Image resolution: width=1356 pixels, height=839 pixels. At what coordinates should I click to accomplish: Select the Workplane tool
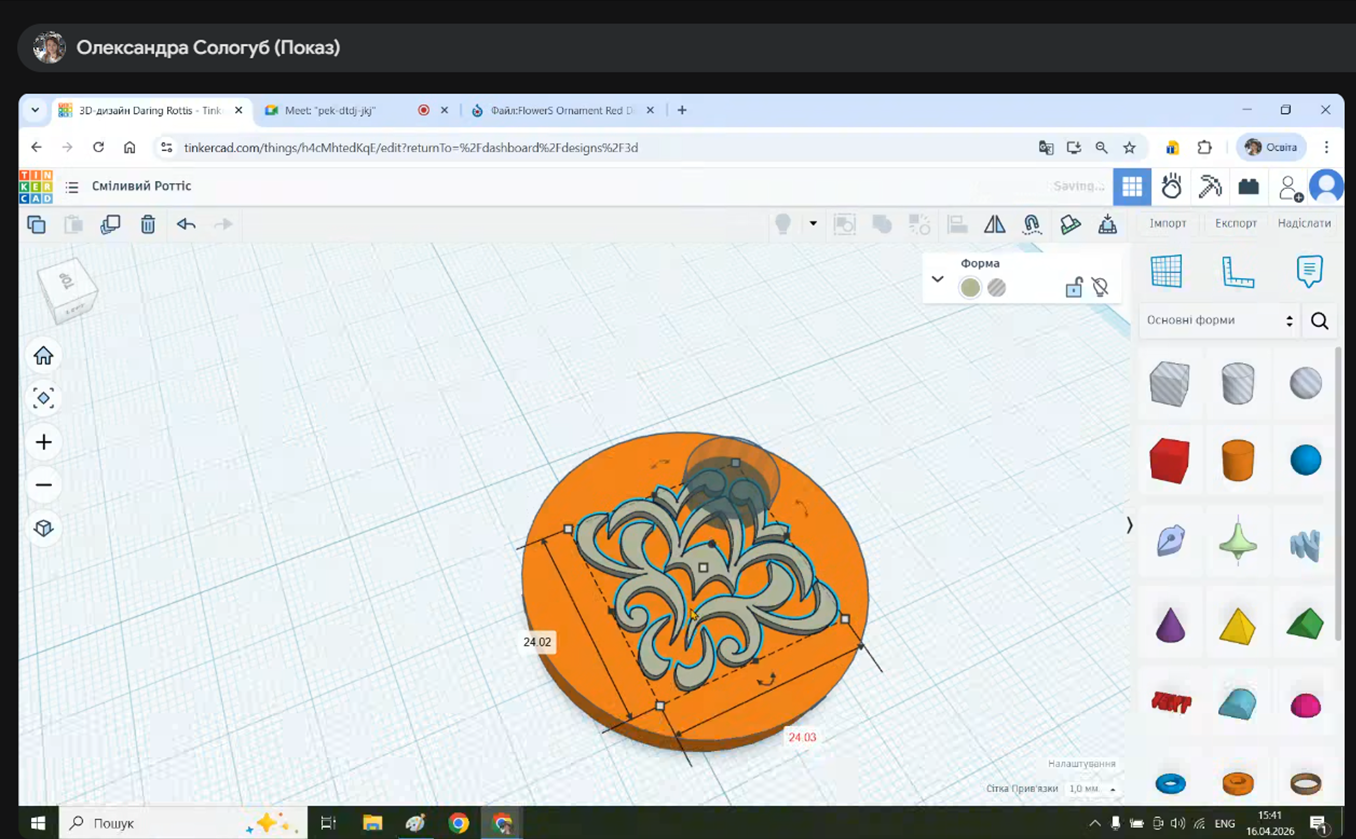(1166, 271)
